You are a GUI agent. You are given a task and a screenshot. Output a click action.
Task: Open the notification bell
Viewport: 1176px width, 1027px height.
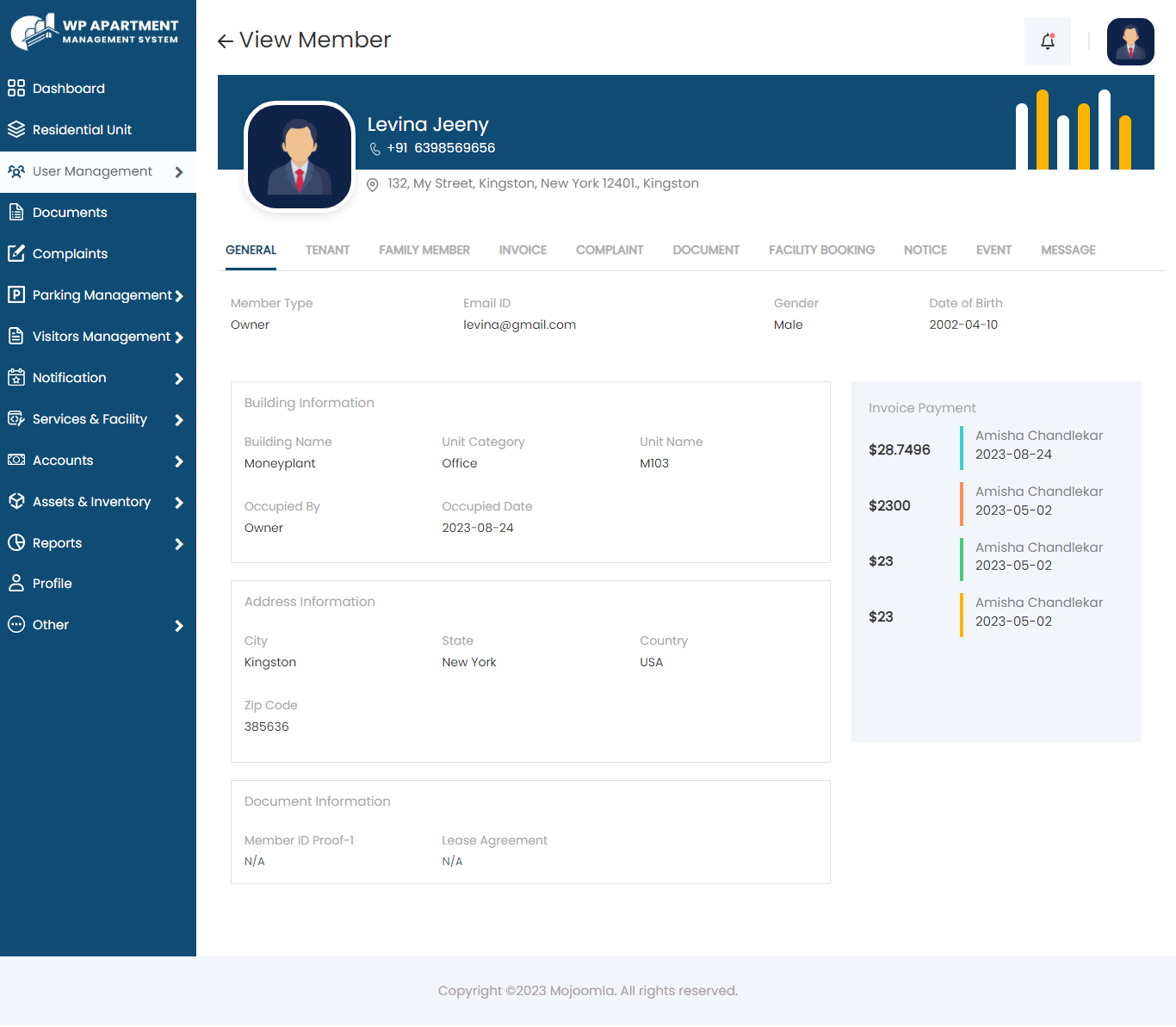(1048, 41)
